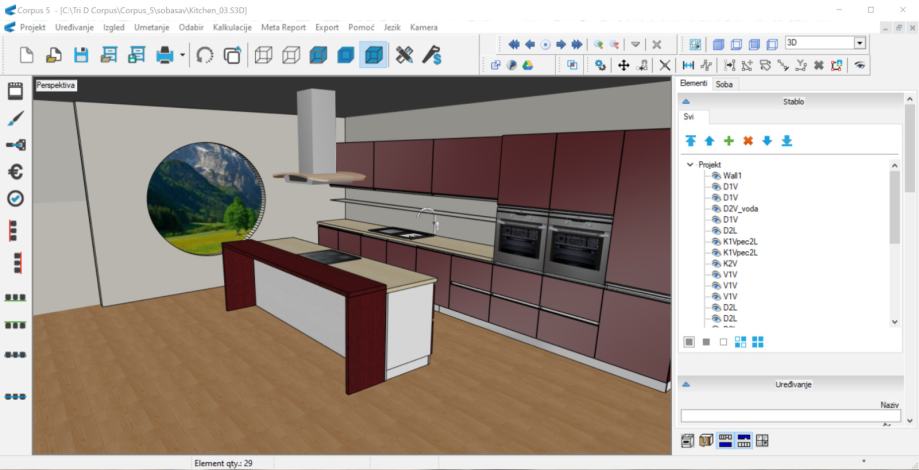The height and width of the screenshot is (470, 919).
Task: Click the Euro price icon in left sidebar
Action: [15, 172]
